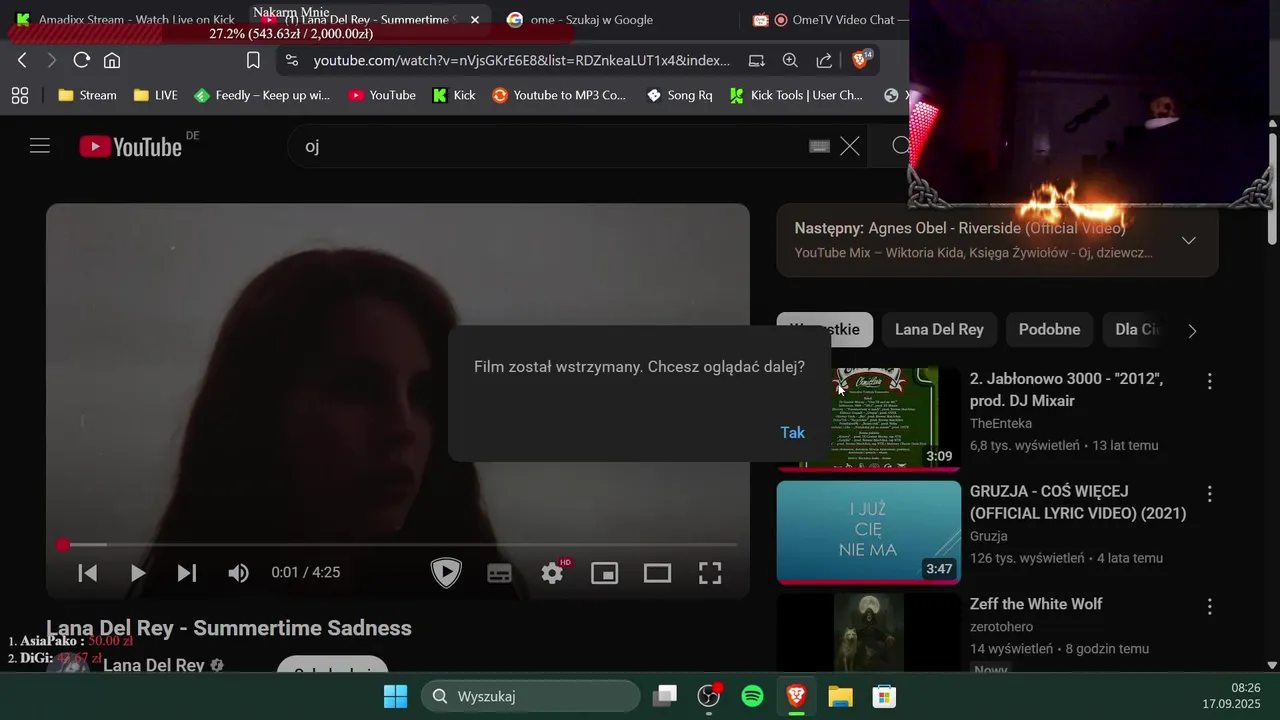Open the Song Rq bookmark

point(679,95)
